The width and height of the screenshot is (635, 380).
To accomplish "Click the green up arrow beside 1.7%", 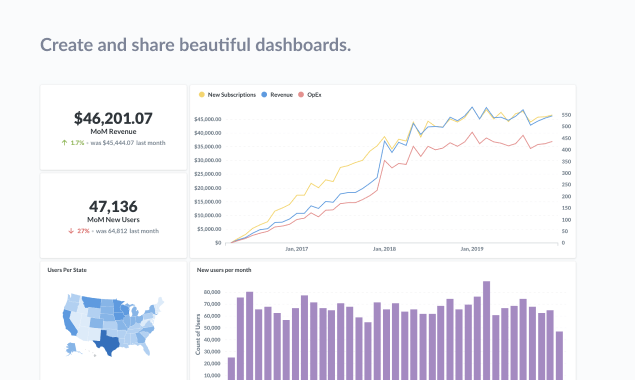I will click(x=64, y=143).
